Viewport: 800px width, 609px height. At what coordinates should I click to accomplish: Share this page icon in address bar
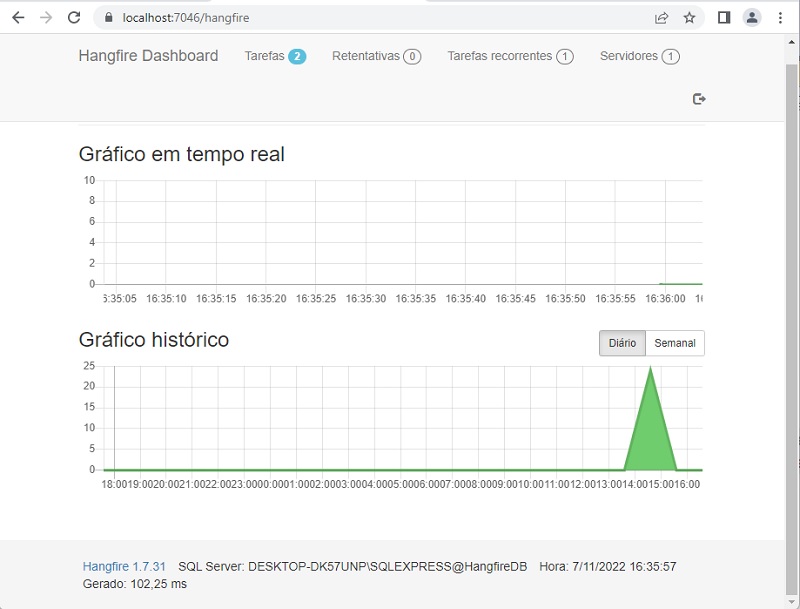pos(661,18)
